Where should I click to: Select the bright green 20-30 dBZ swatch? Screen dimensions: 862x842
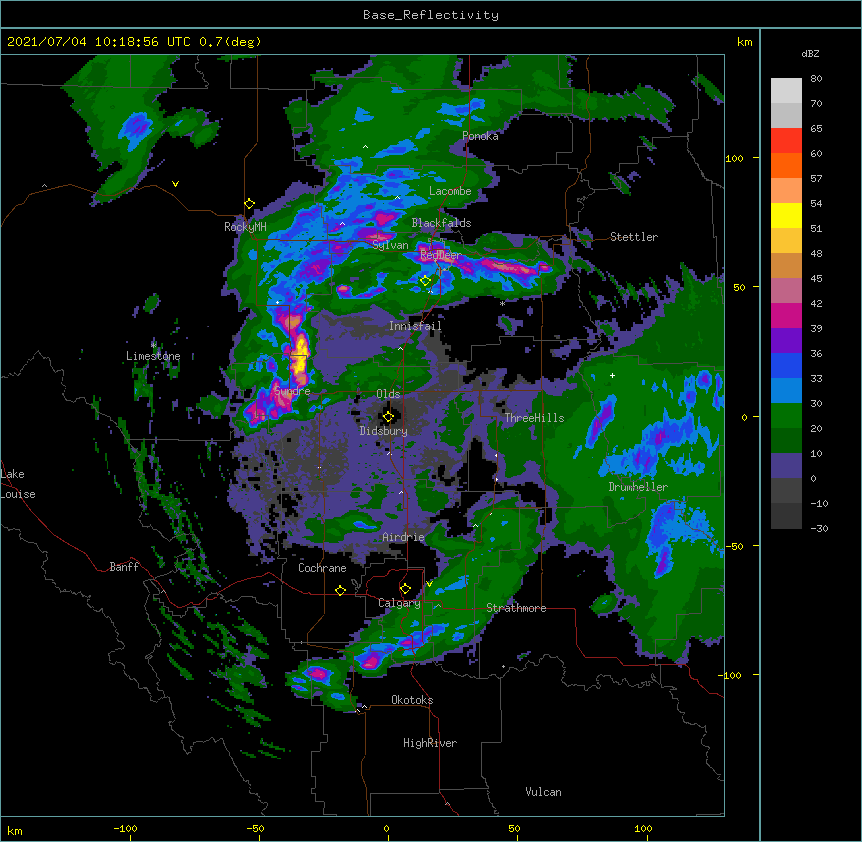786,416
